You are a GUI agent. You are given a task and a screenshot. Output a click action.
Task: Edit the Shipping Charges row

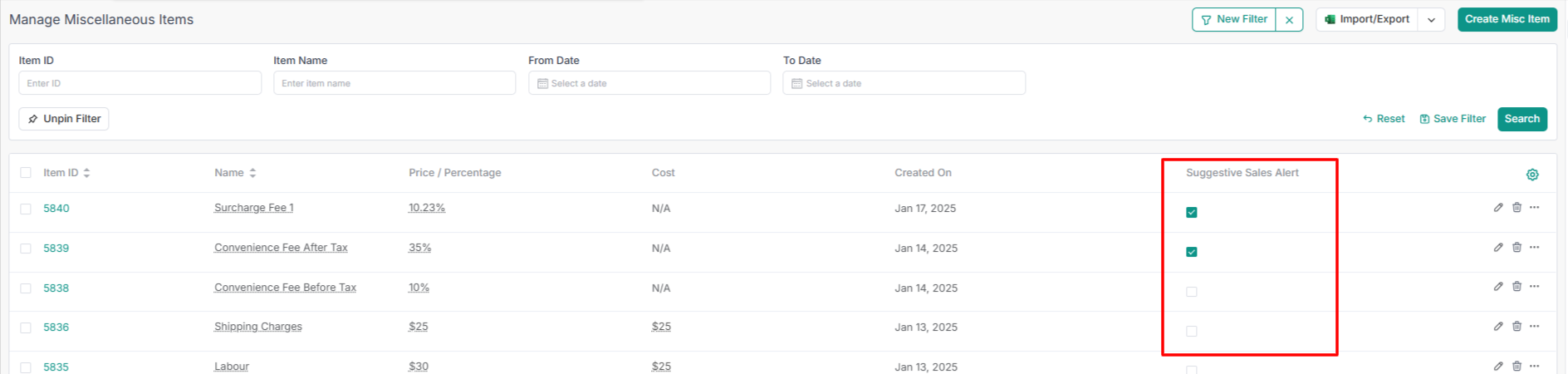pyautogui.click(x=1498, y=327)
